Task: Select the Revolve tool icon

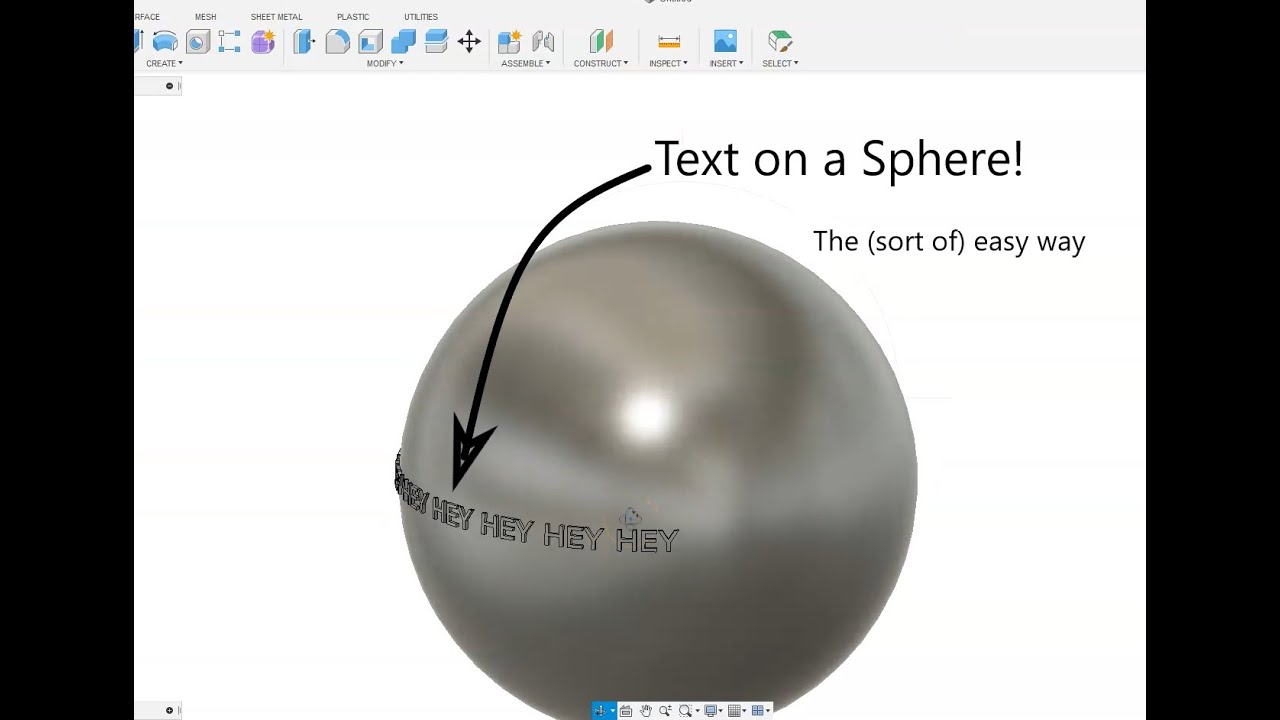Action: click(x=165, y=41)
